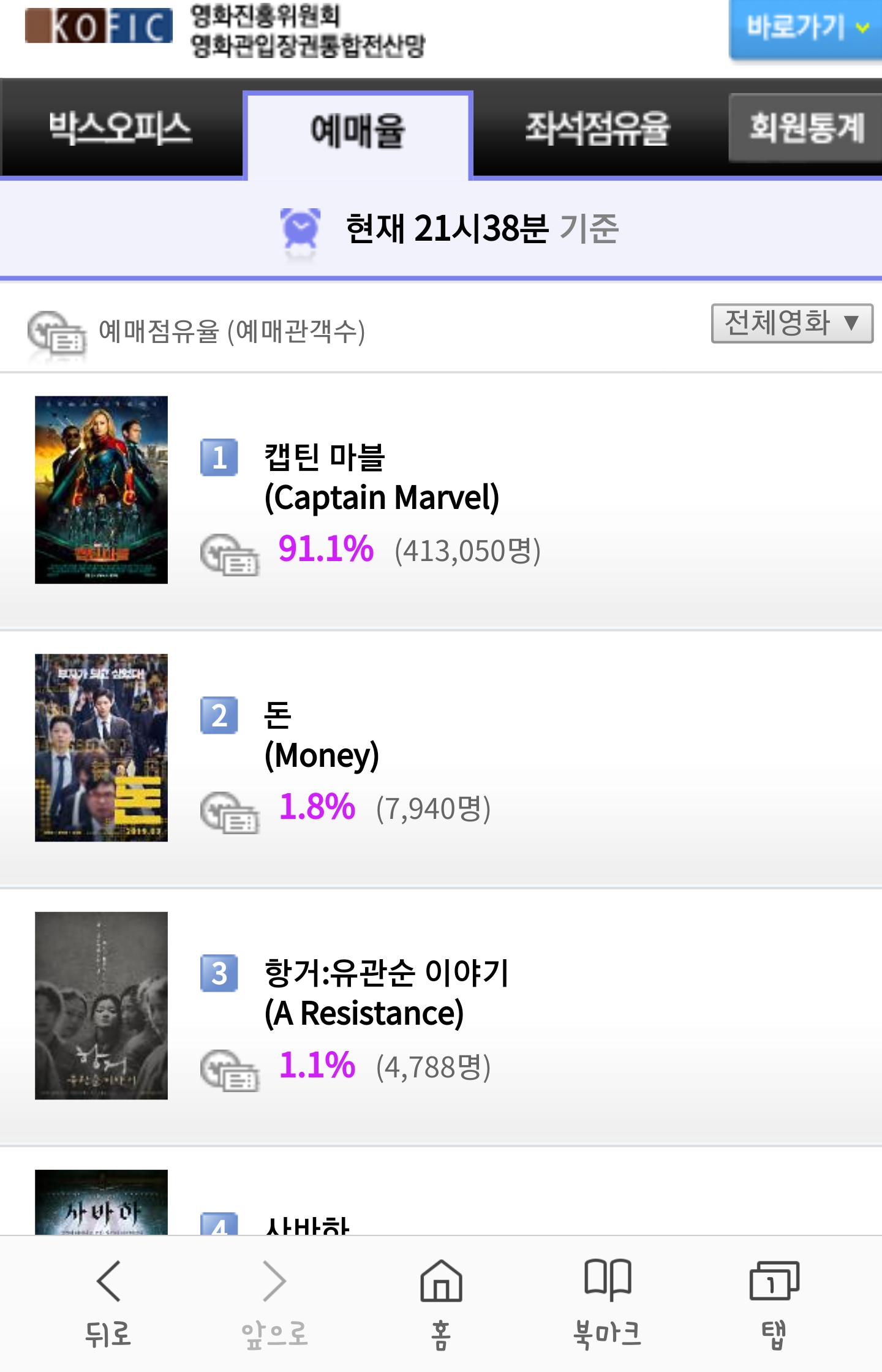Tap the ticket icon beside 91.1%
Viewport: 882px width, 1372px height.
tap(229, 554)
